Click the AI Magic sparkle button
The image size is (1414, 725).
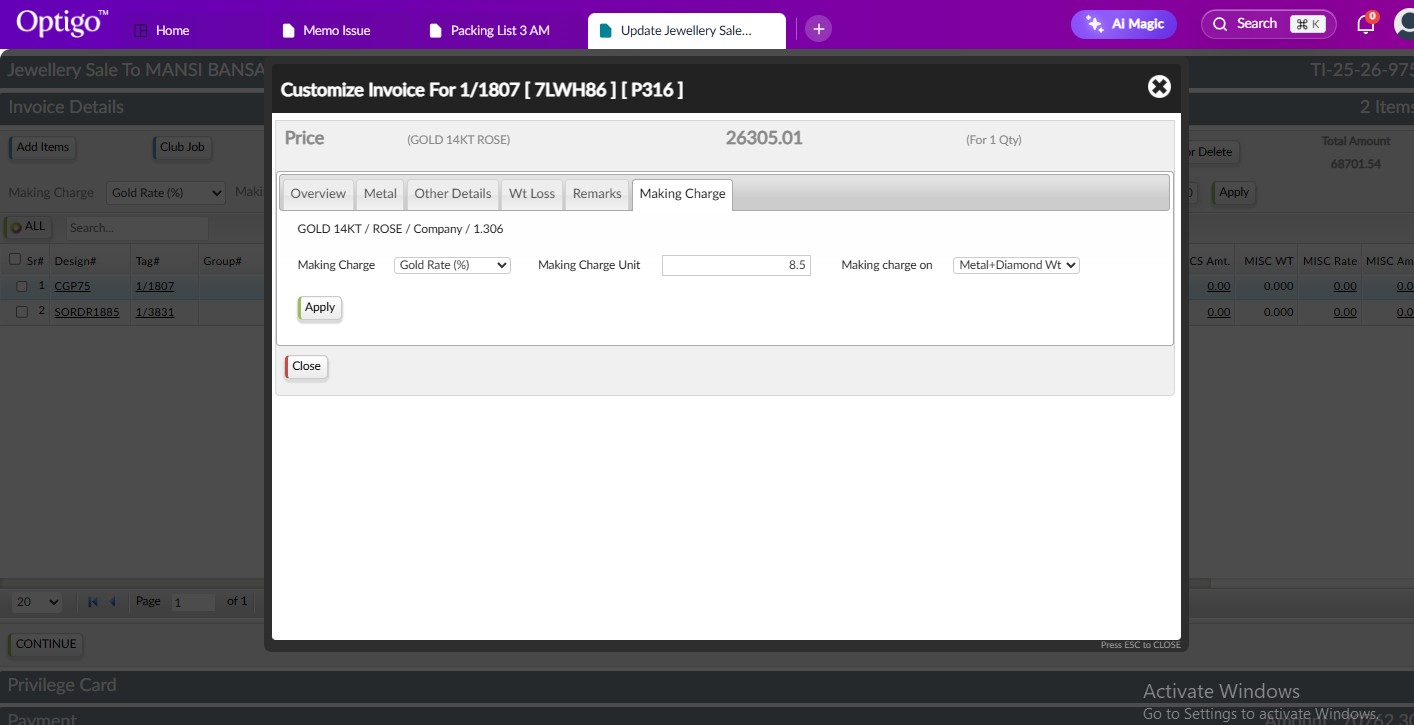(1123, 24)
